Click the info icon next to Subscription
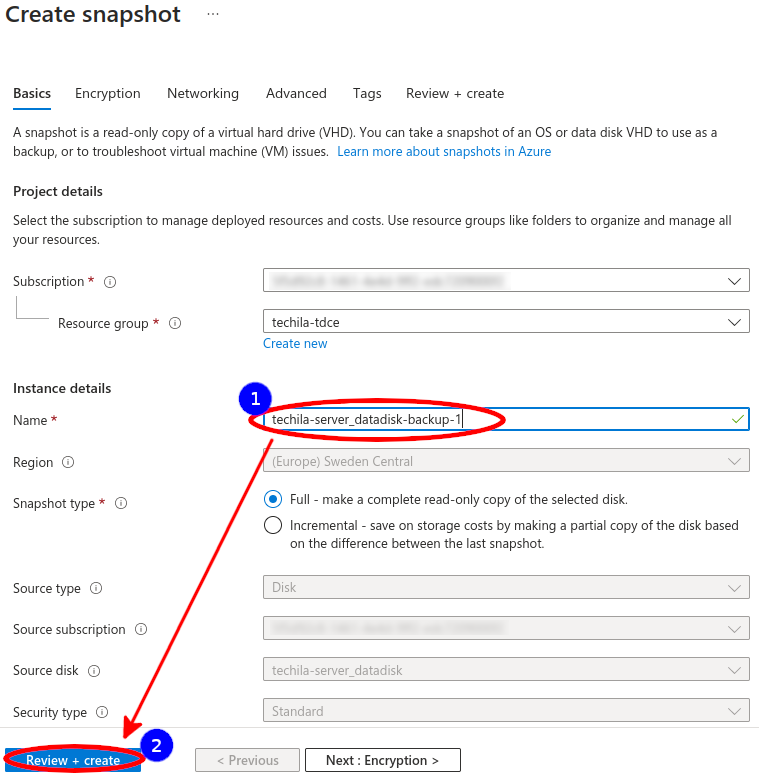Viewport: 759px width, 783px height. pyautogui.click(x=110, y=282)
